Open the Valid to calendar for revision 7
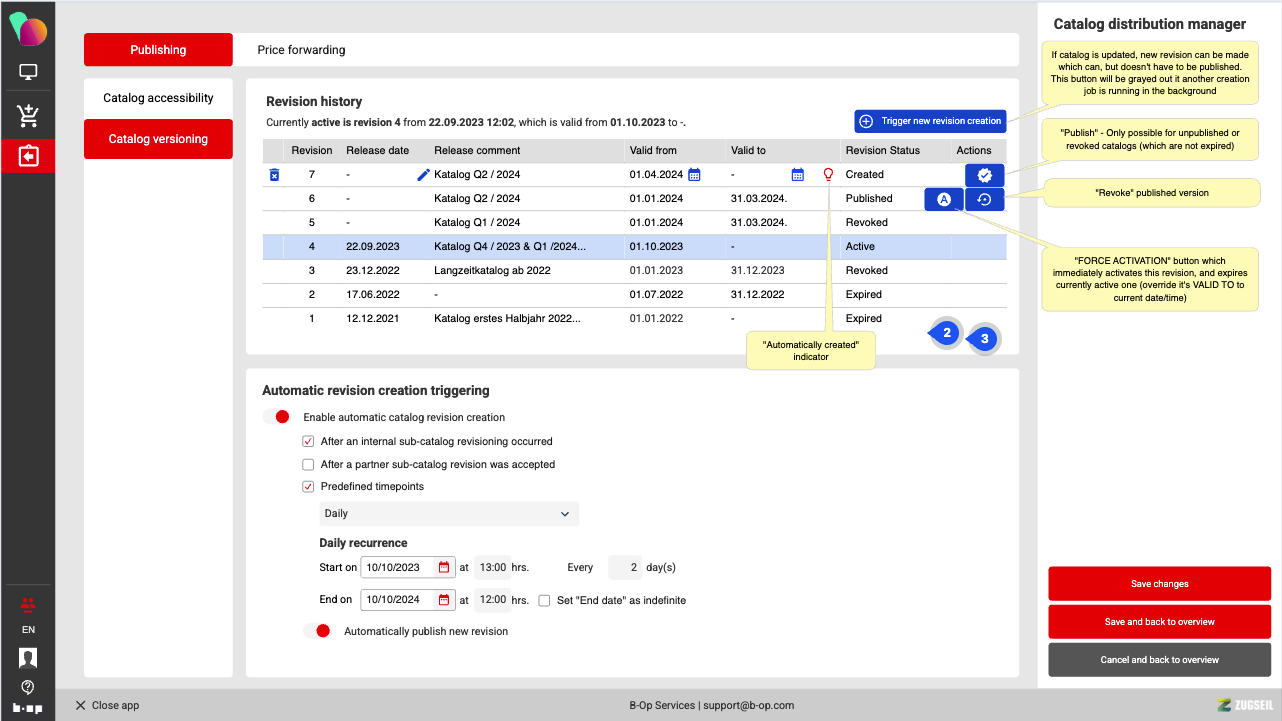1282x721 pixels. [x=797, y=175]
